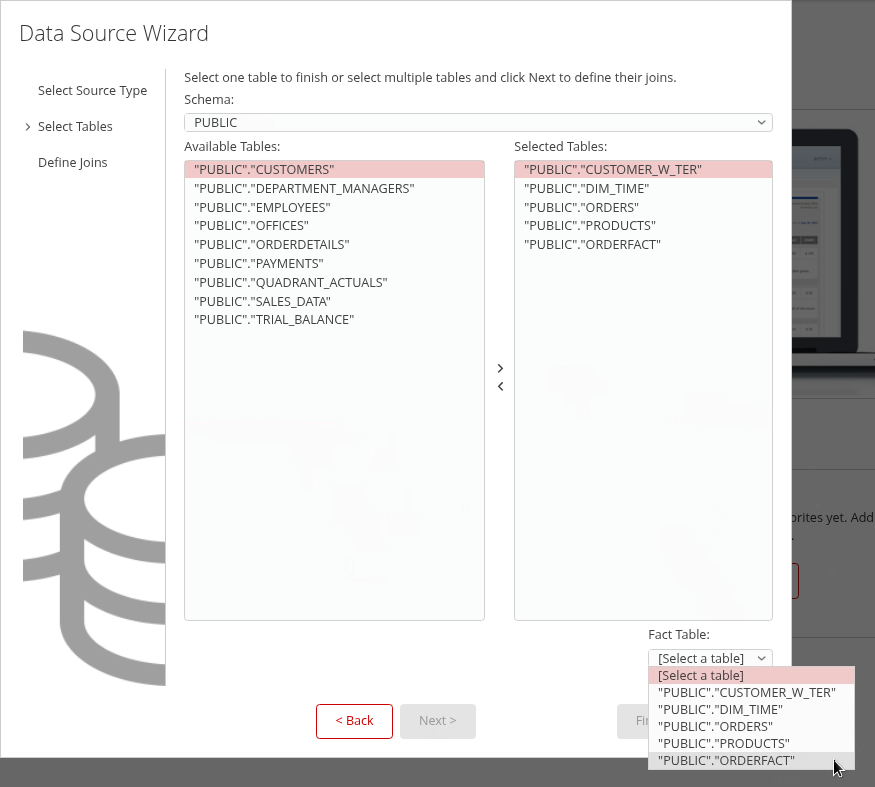Select the Select Tables wizard step
This screenshot has height=787, width=875.
[75, 127]
